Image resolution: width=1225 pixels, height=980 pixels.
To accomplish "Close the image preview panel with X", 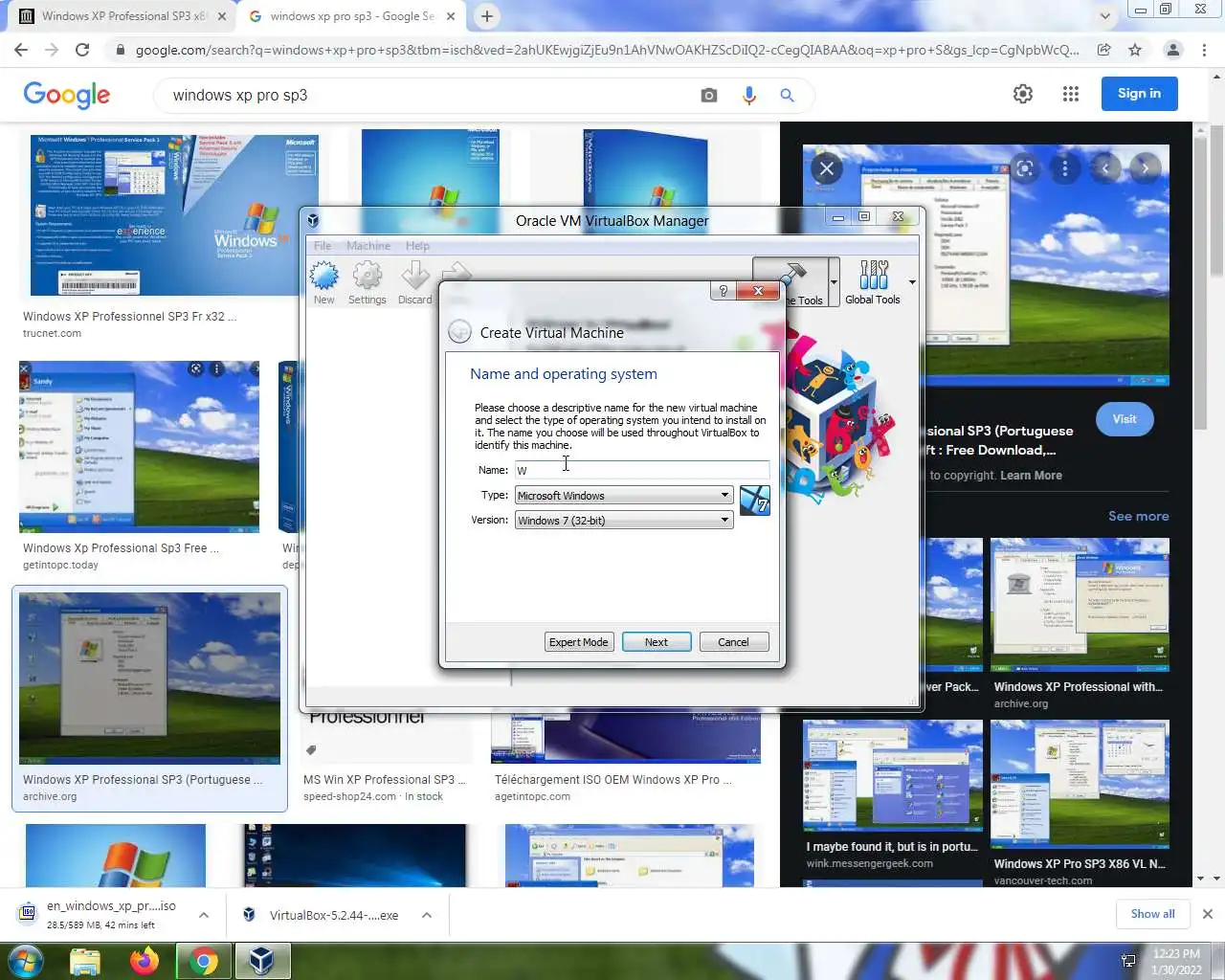I will pos(827,169).
